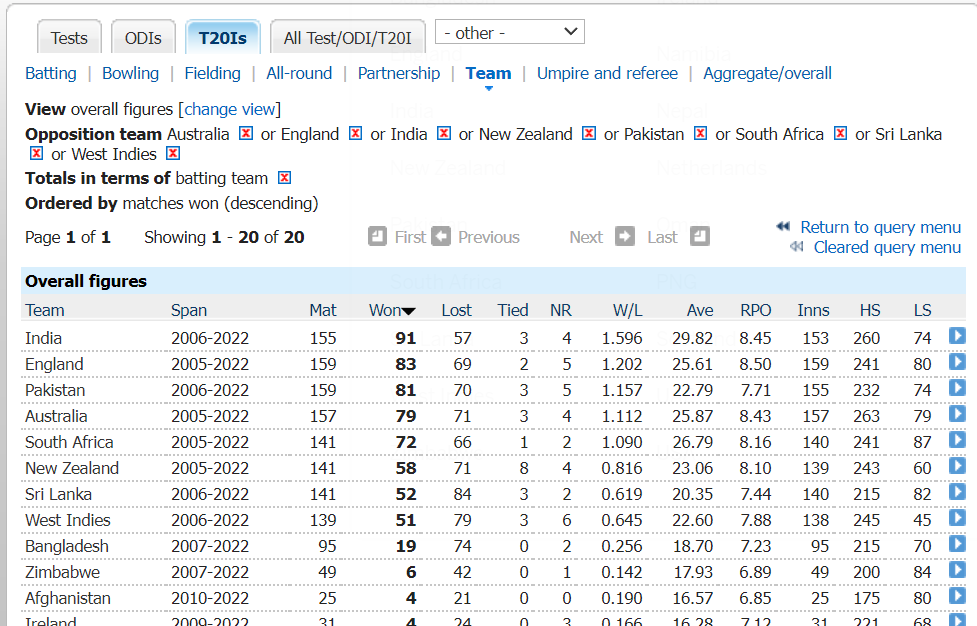Remove the West Indies opposition filter
The height and width of the screenshot is (626, 977).
[173, 153]
